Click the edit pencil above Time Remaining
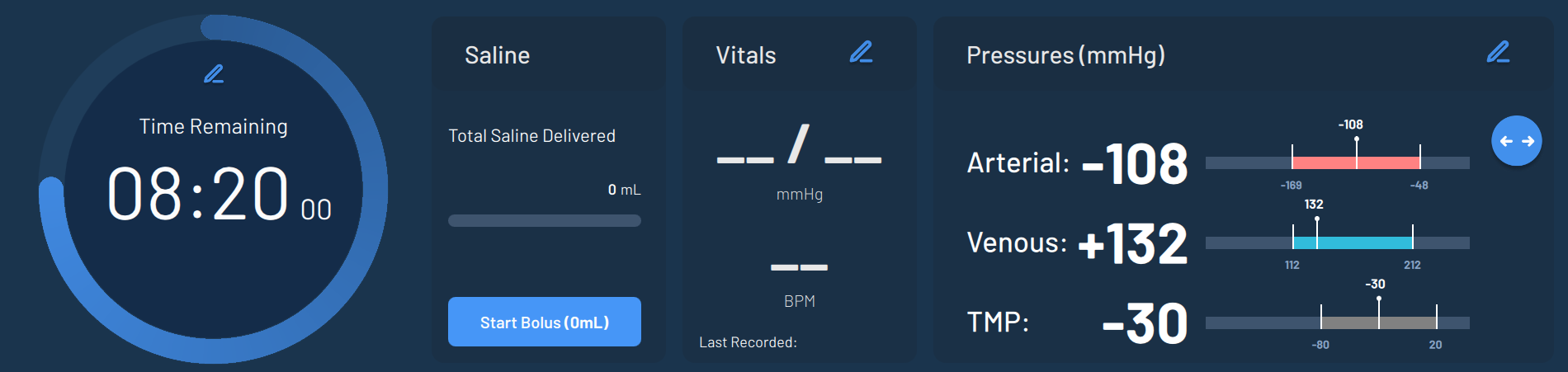 214,74
